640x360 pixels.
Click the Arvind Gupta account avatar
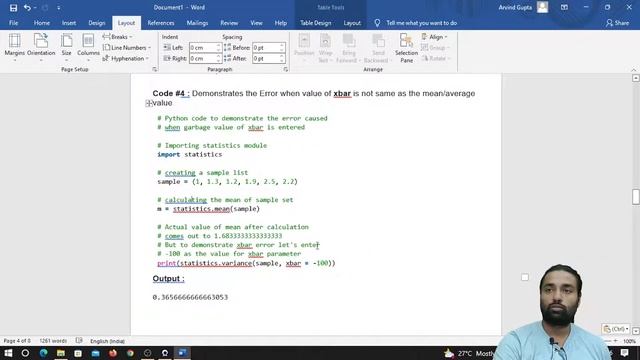click(542, 7)
